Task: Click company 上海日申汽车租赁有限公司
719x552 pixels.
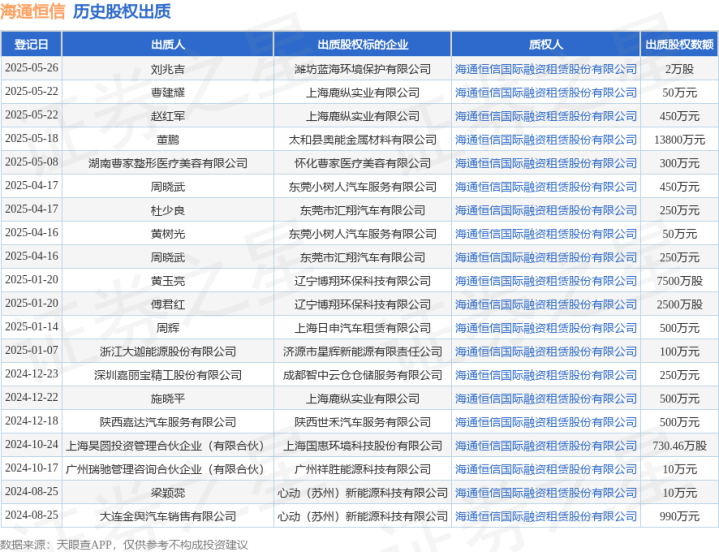Action: click(362, 328)
